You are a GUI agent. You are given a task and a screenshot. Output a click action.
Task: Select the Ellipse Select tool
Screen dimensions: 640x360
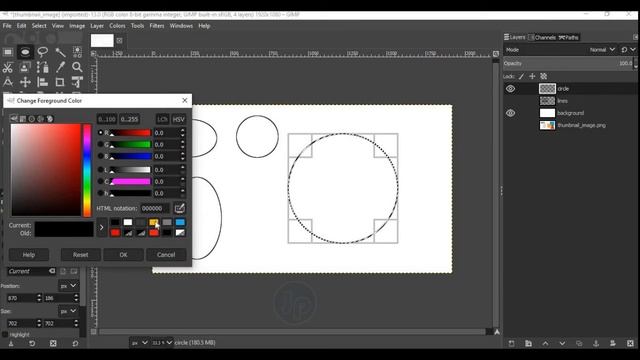25,52
